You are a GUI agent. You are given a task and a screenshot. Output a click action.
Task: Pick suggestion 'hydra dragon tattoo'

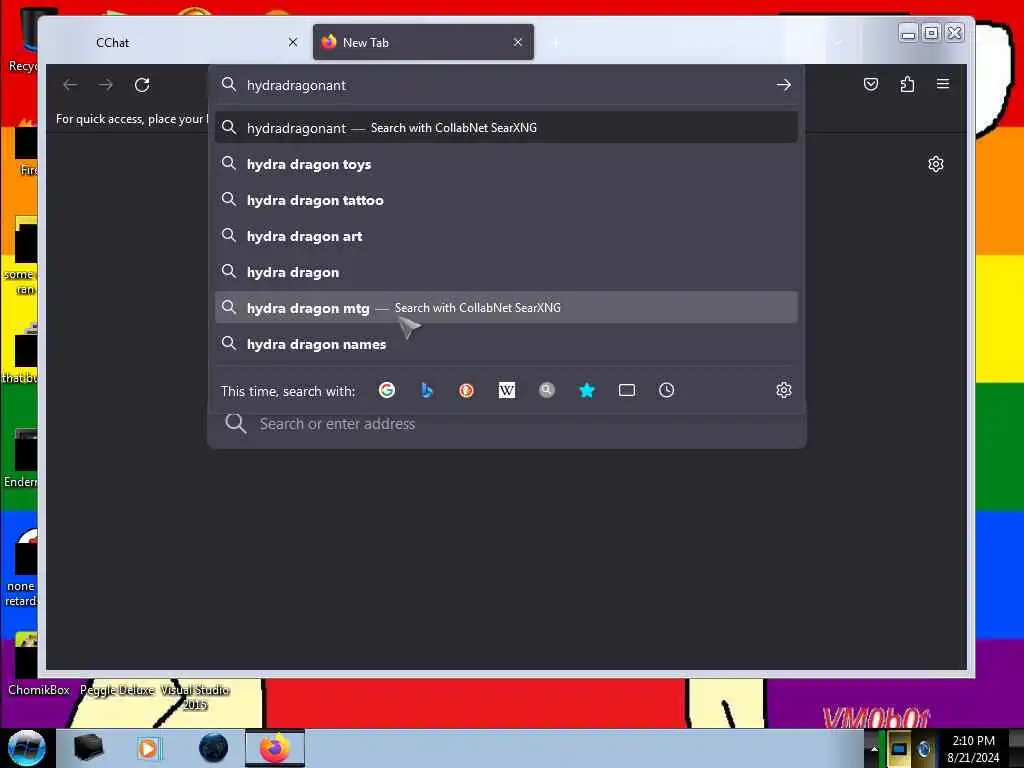tap(506, 200)
